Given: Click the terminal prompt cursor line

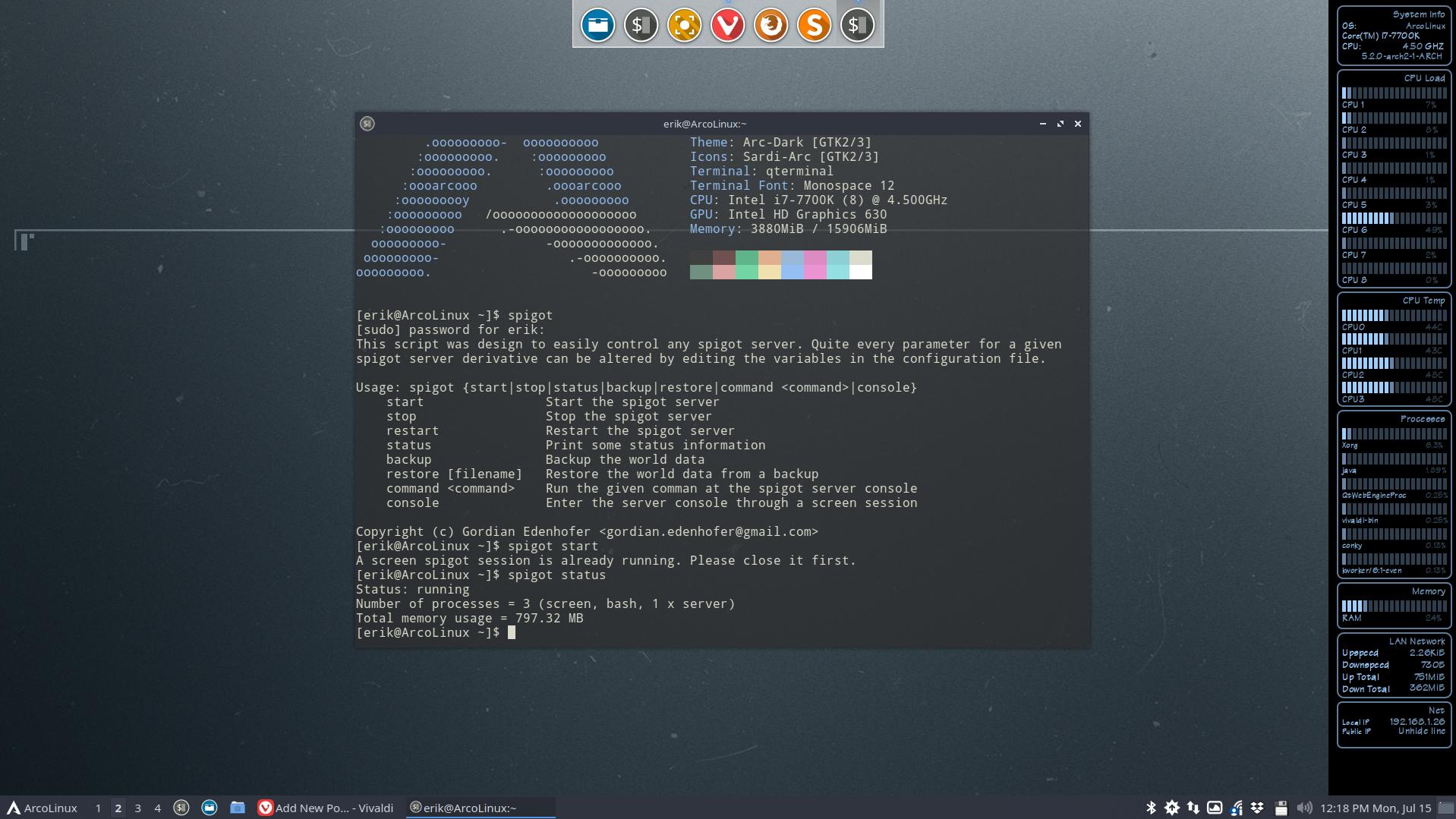Looking at the screenshot, I should pos(436,632).
